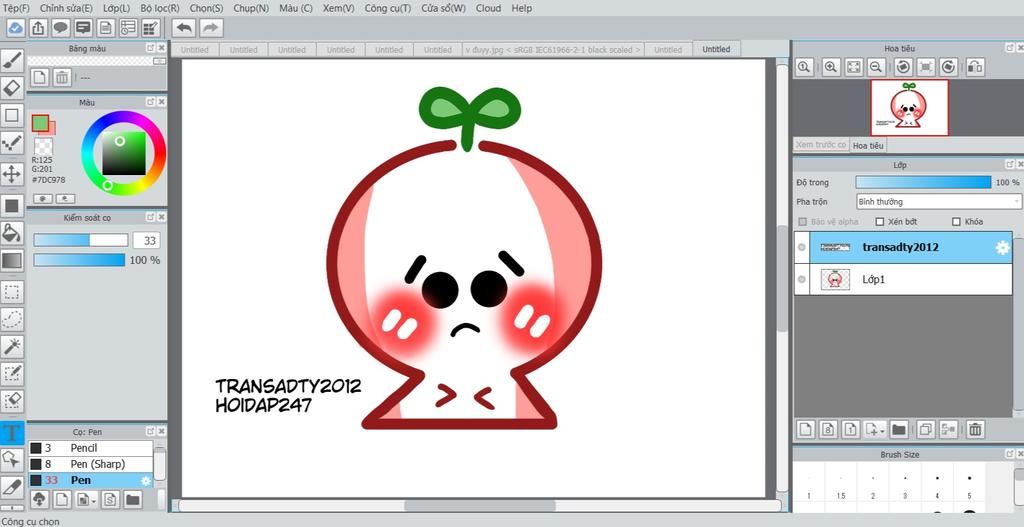Adjust the Độ trong layer opacity slider
1024x527 pixels.
tap(923, 182)
